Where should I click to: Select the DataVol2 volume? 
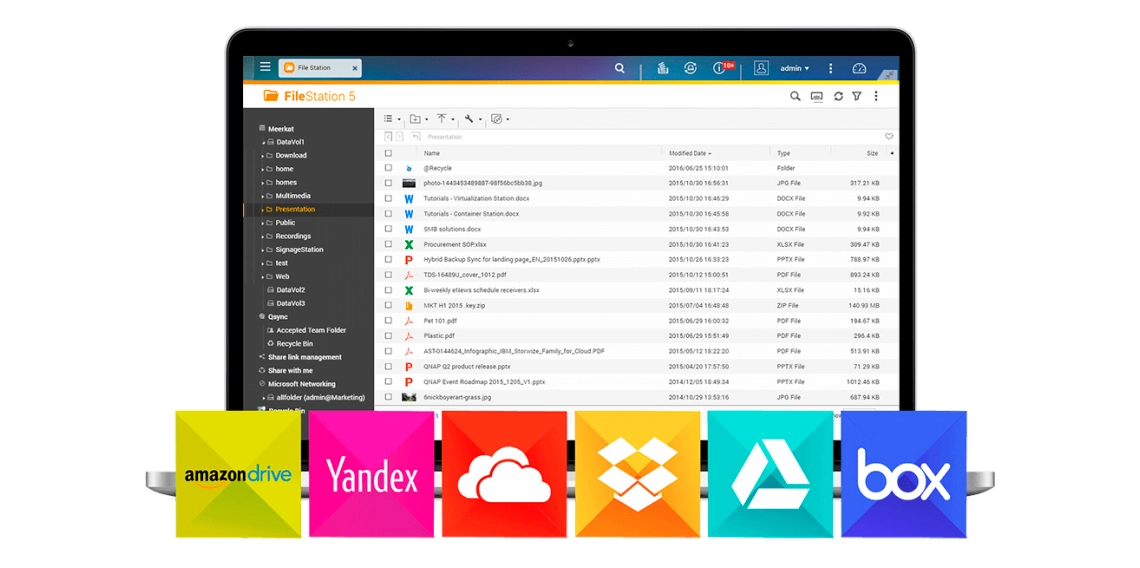click(x=290, y=289)
